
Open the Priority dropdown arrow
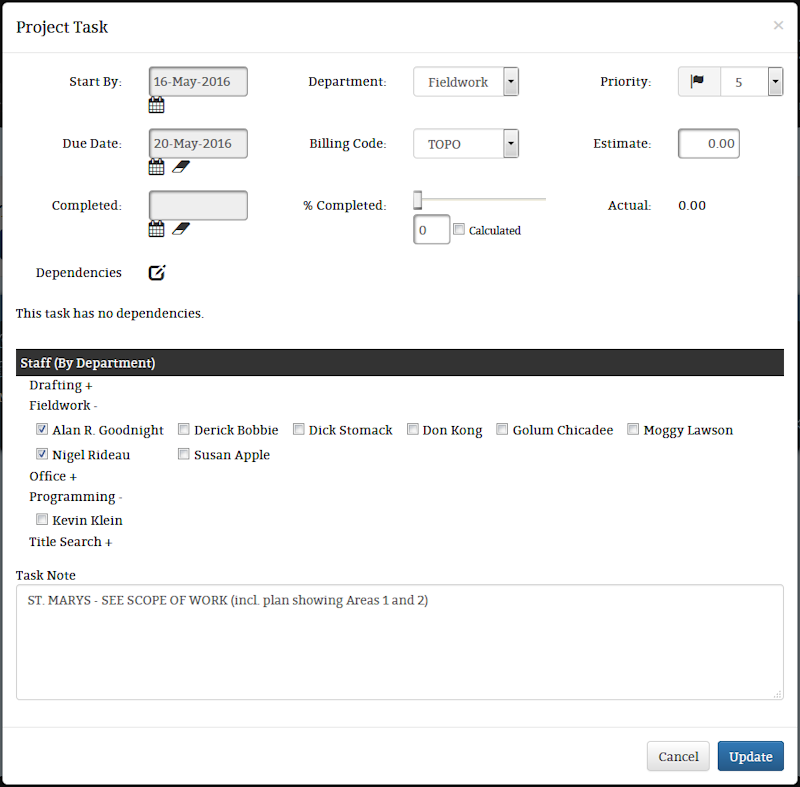tap(776, 82)
